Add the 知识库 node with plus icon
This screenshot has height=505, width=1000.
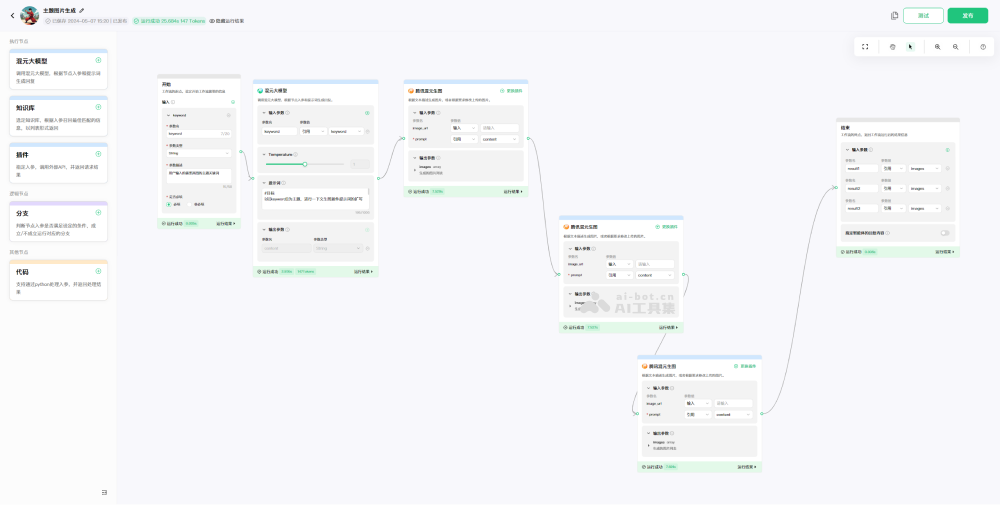pos(98,107)
